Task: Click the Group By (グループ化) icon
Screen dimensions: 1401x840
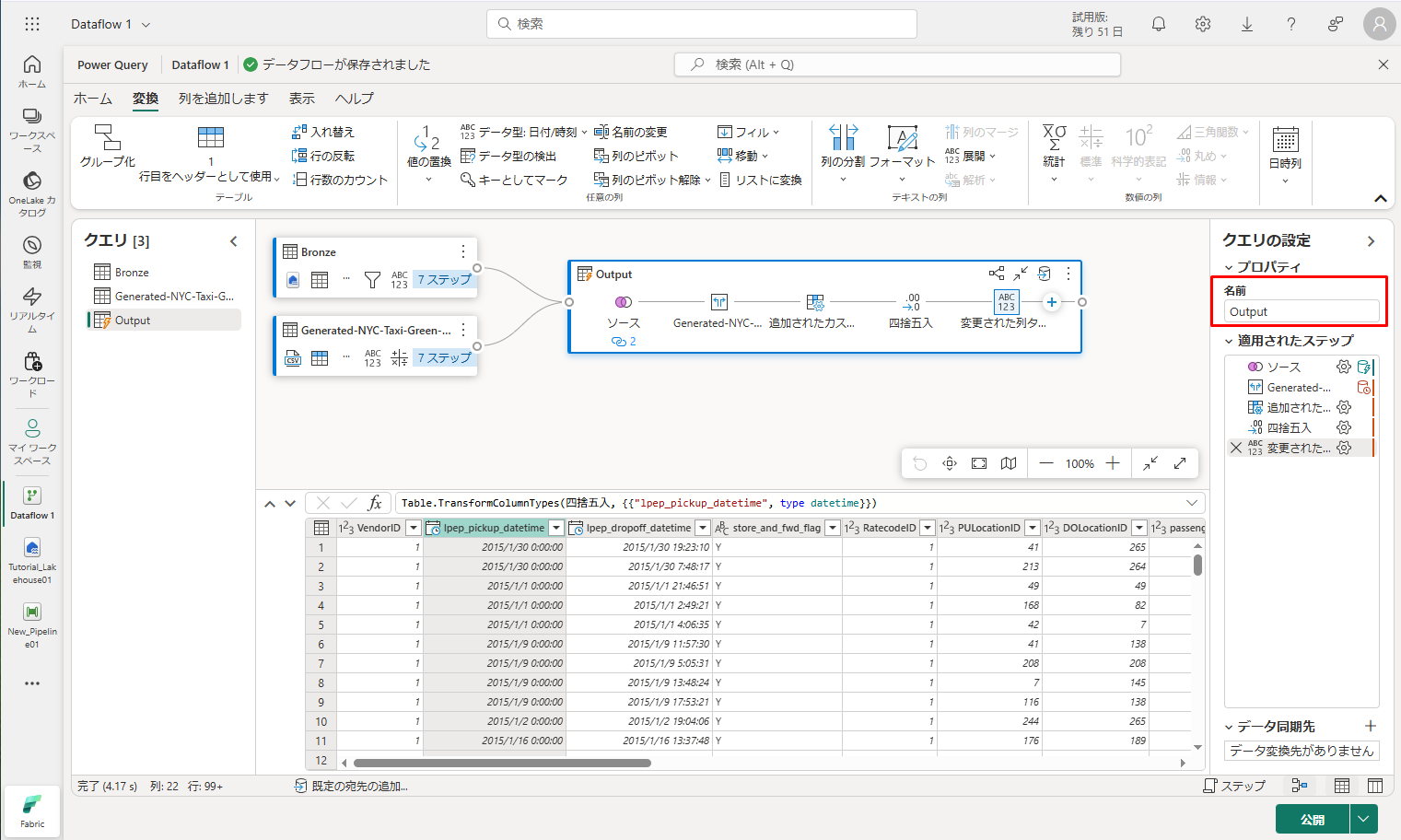Action: pyautogui.click(x=108, y=138)
